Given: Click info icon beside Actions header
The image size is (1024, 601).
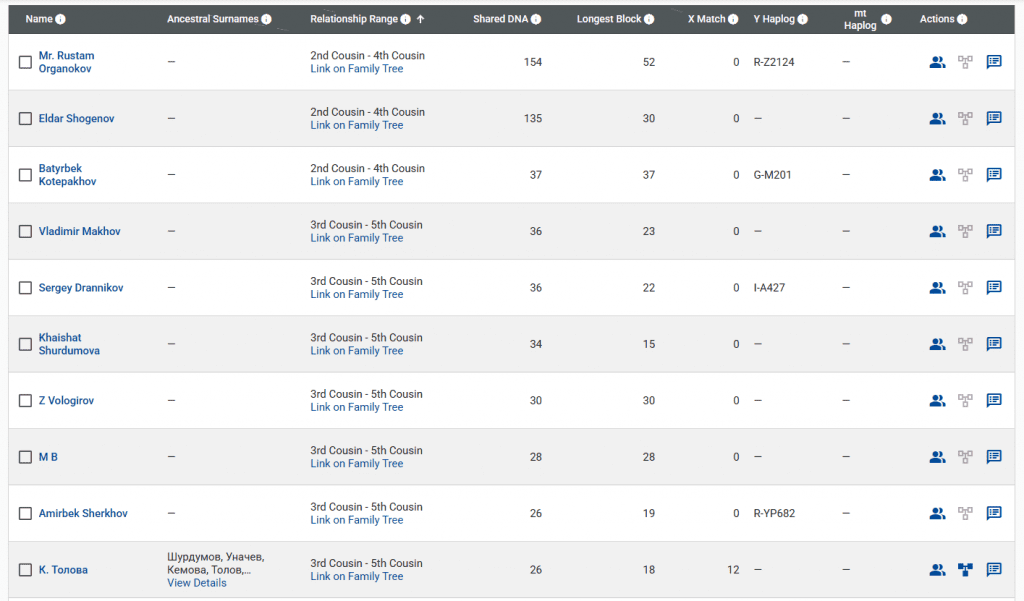Looking at the screenshot, I should [x=963, y=19].
